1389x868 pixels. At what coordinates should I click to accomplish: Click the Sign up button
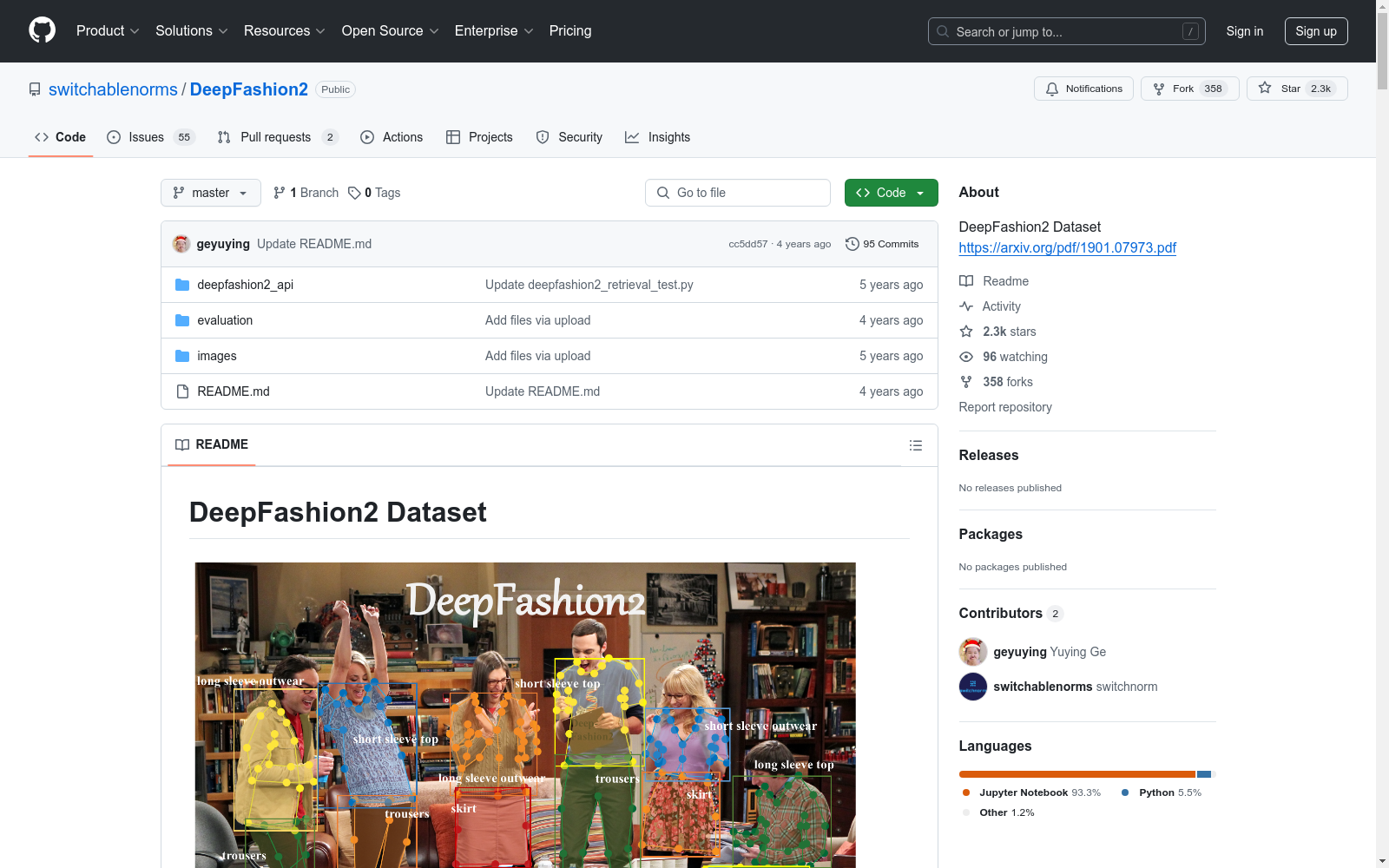[1316, 31]
